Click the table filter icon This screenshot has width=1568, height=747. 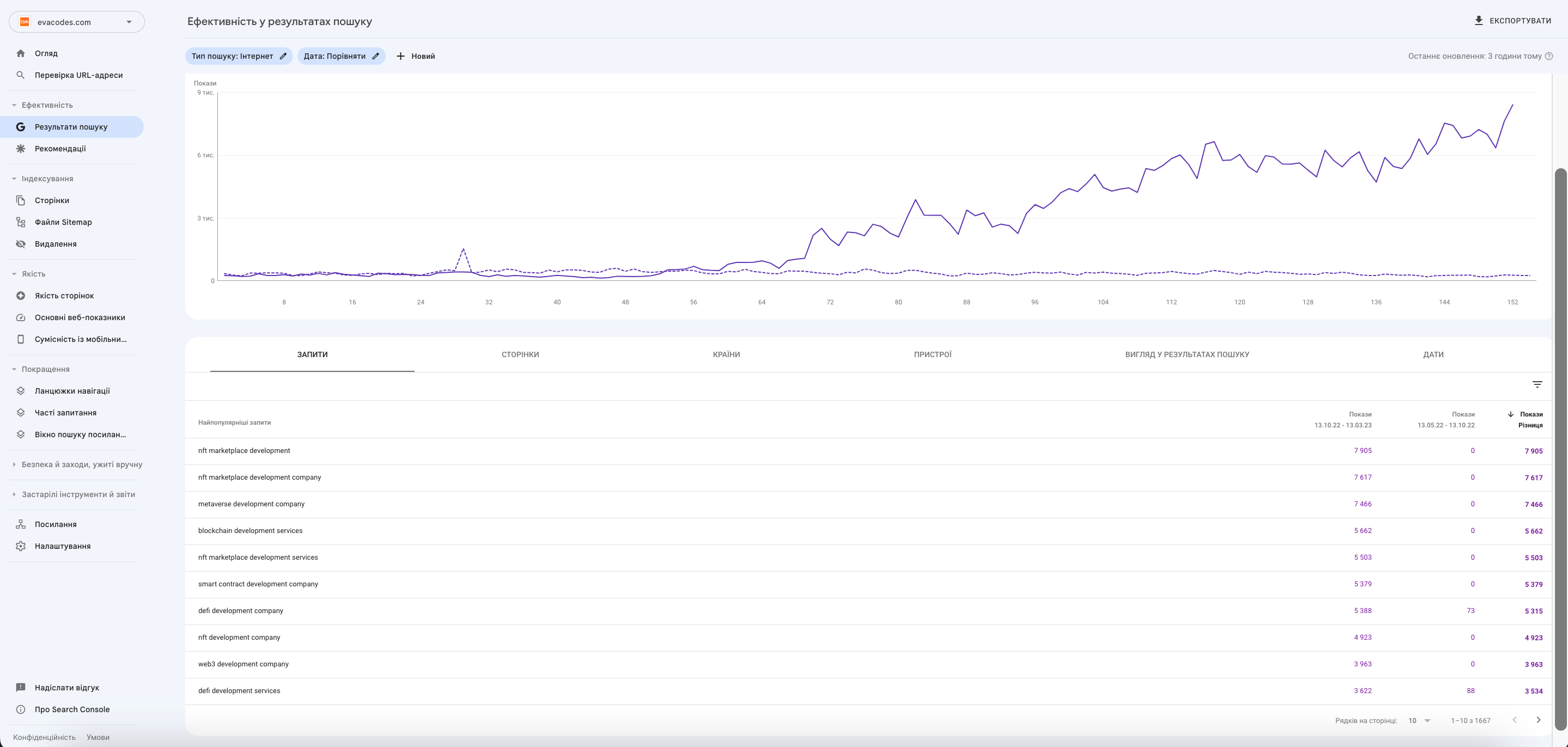tap(1537, 384)
